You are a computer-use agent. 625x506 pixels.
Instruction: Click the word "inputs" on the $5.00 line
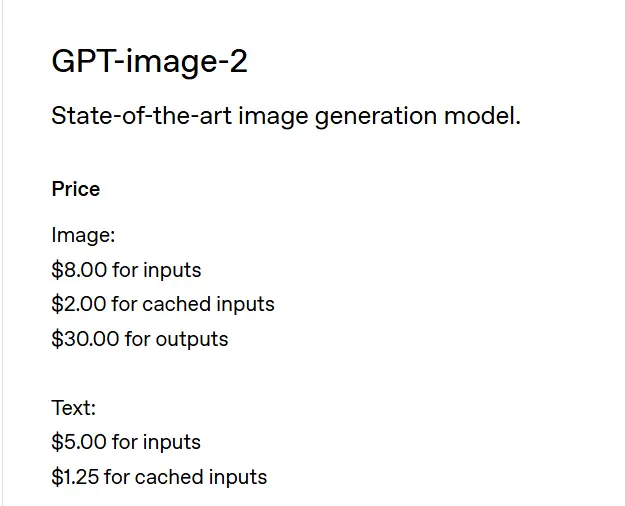click(172, 442)
